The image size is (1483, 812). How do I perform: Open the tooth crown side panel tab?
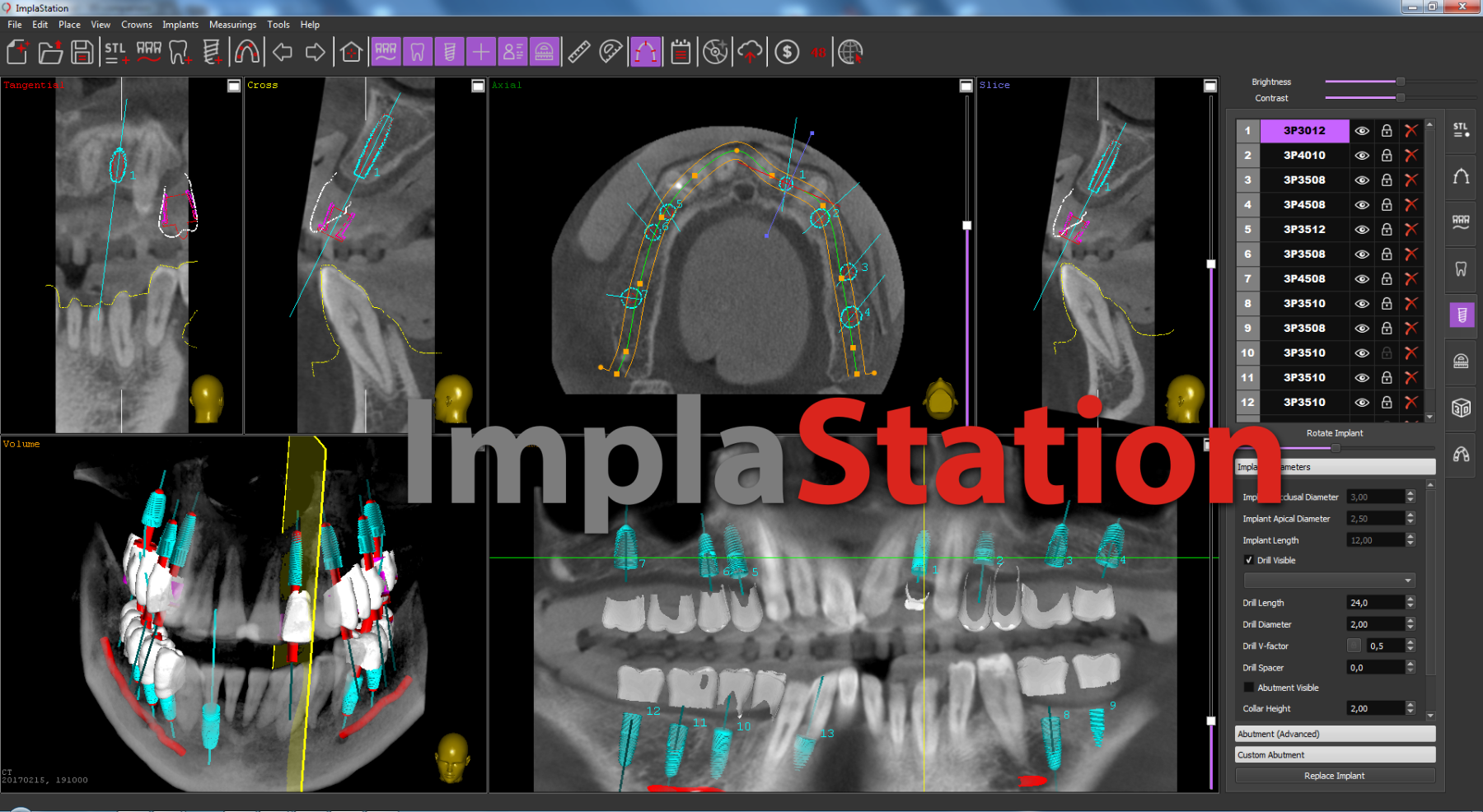tap(1461, 268)
